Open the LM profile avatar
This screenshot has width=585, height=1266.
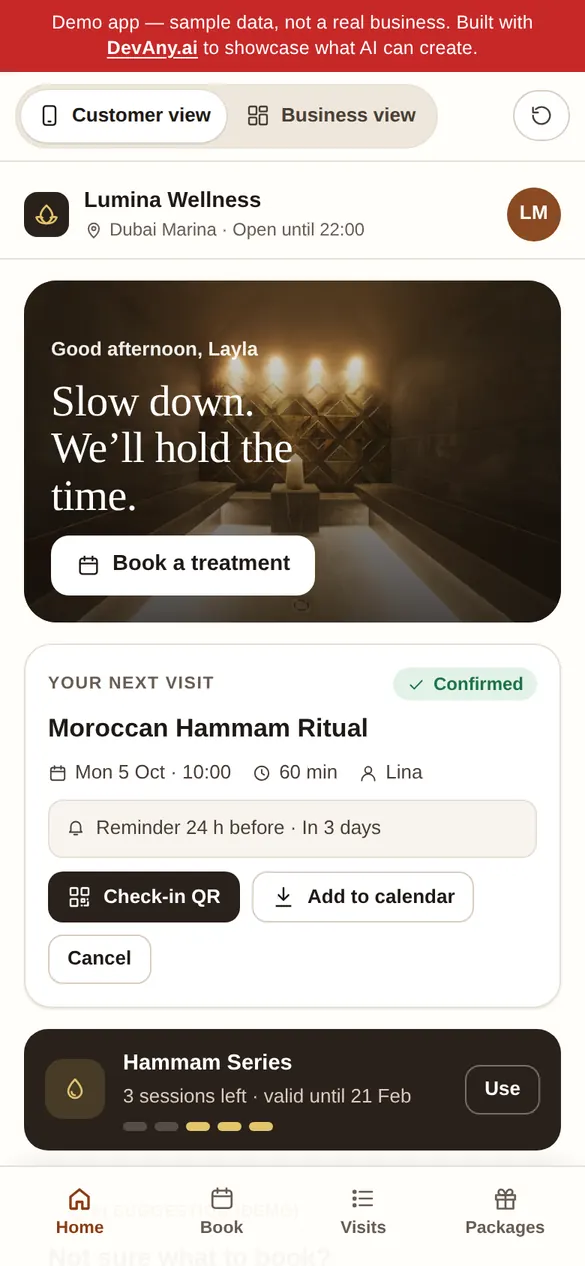pyautogui.click(x=534, y=214)
